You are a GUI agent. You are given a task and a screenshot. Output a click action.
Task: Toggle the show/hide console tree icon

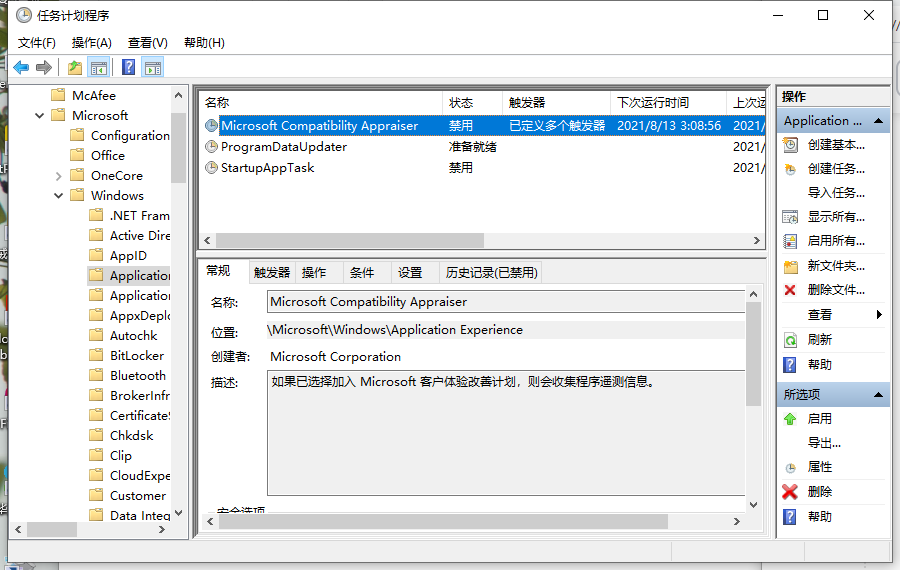coord(99,68)
